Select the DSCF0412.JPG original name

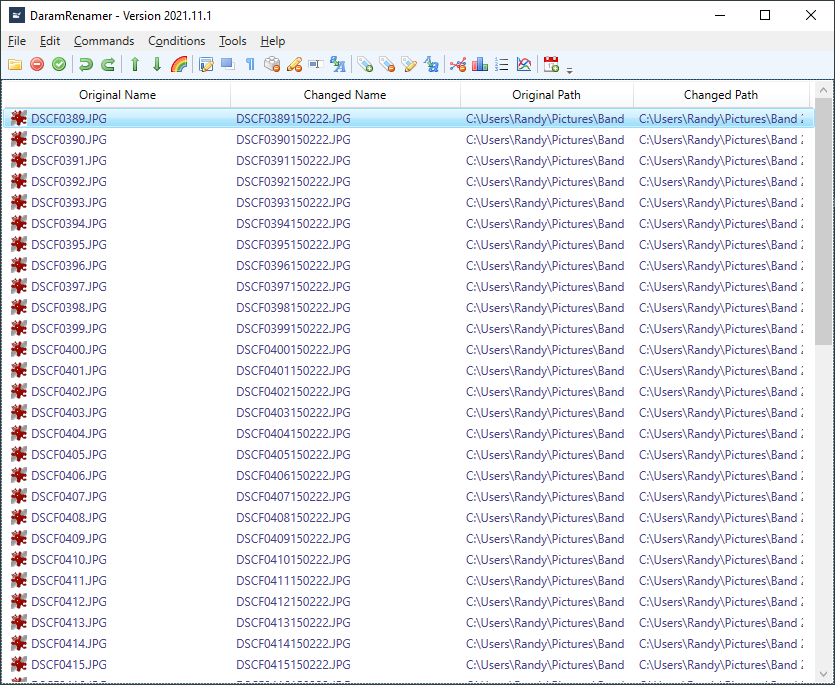pyautogui.click(x=69, y=601)
